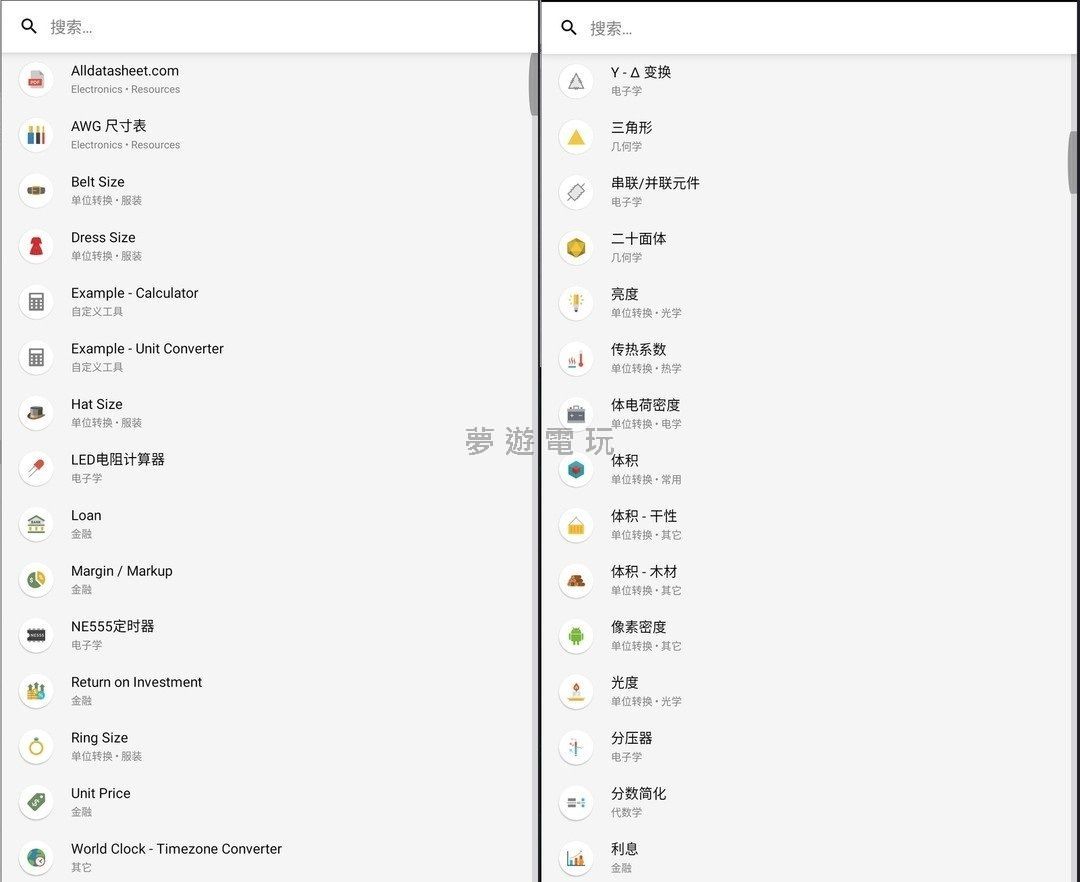Select the Margin / Markup entry
Screen dimensions: 1080x882
pos(121,579)
